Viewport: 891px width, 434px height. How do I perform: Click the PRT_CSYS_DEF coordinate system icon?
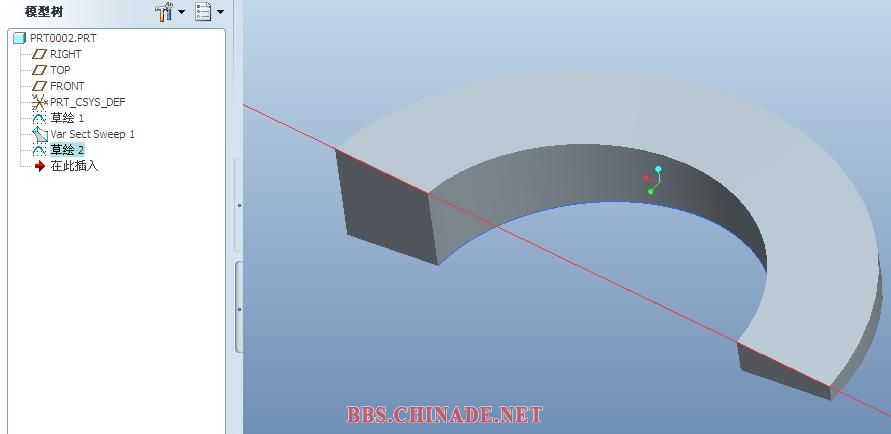point(39,102)
